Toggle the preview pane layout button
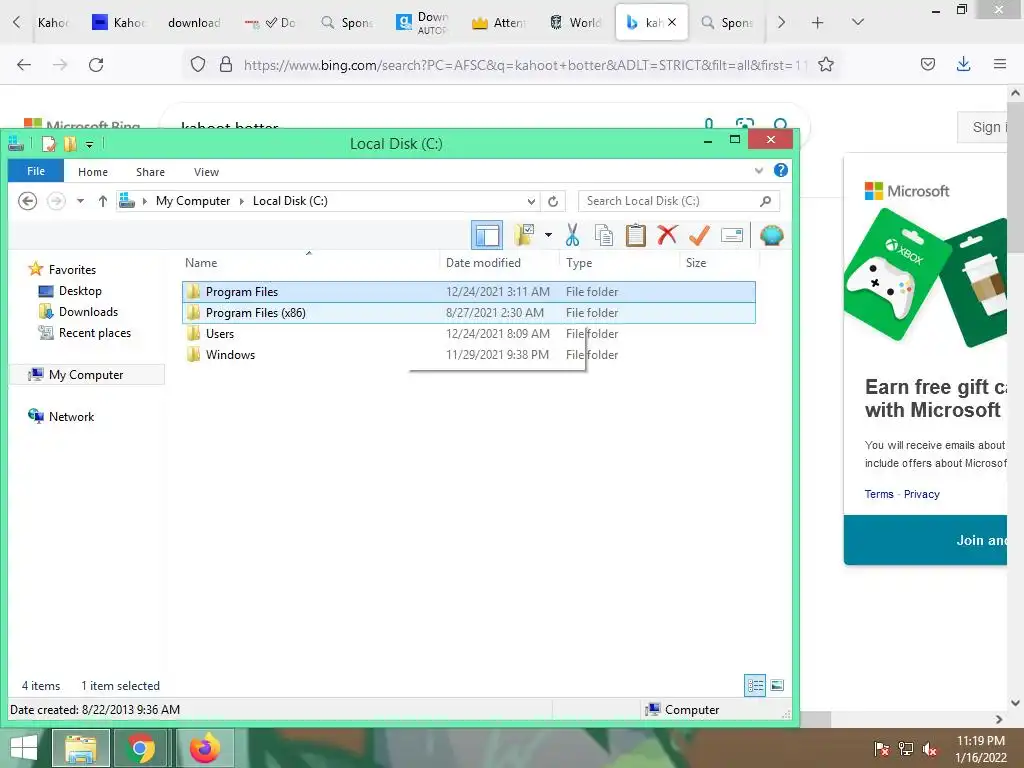This screenshot has height=768, width=1024. coord(487,235)
